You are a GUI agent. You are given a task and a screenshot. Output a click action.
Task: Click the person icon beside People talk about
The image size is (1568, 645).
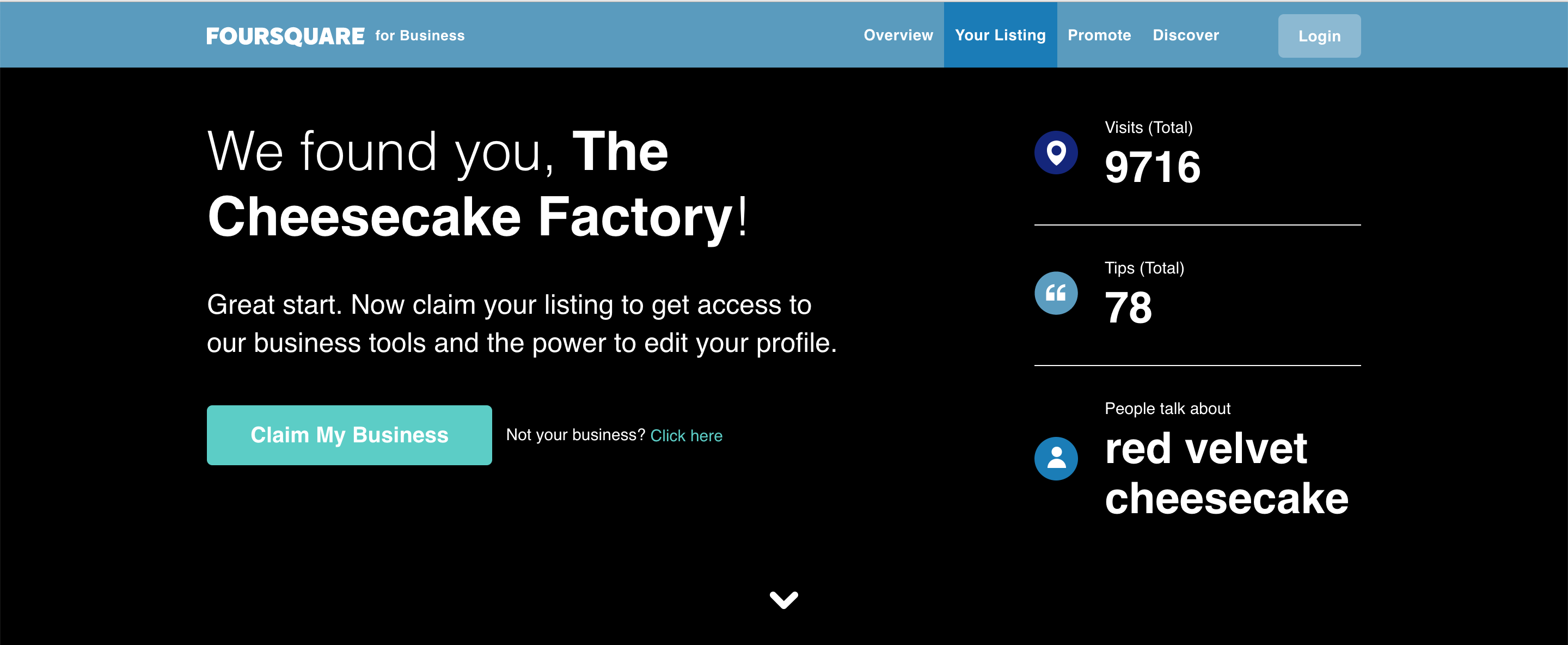[1056, 458]
